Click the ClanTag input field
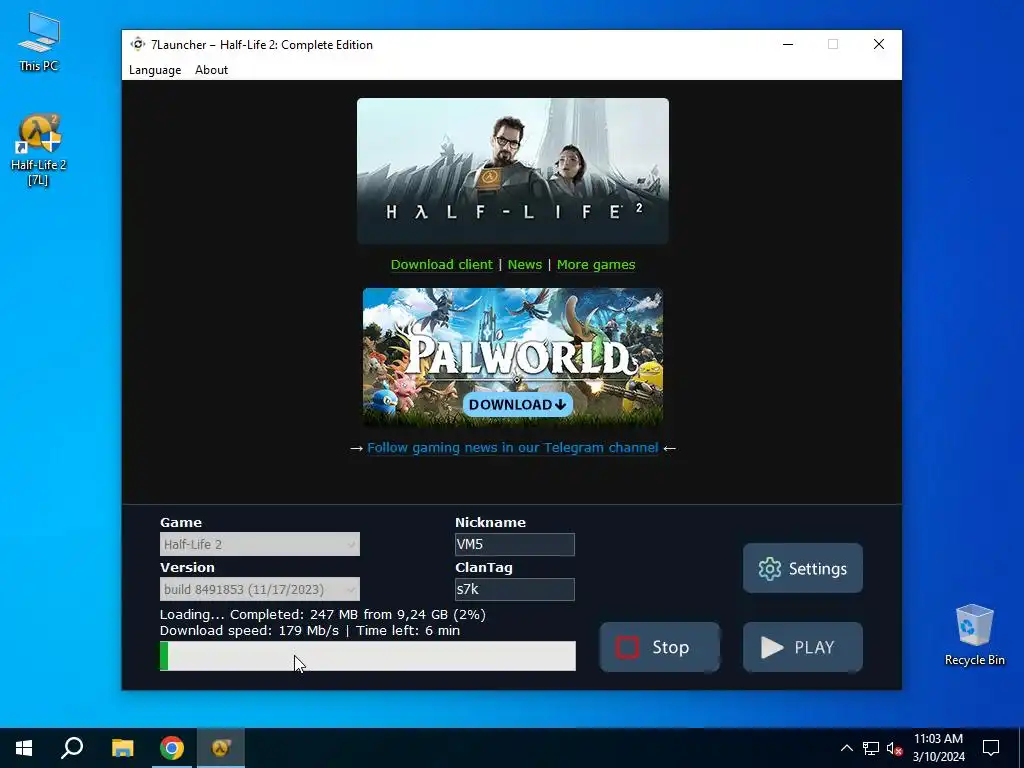The height and width of the screenshot is (768, 1024). 515,589
